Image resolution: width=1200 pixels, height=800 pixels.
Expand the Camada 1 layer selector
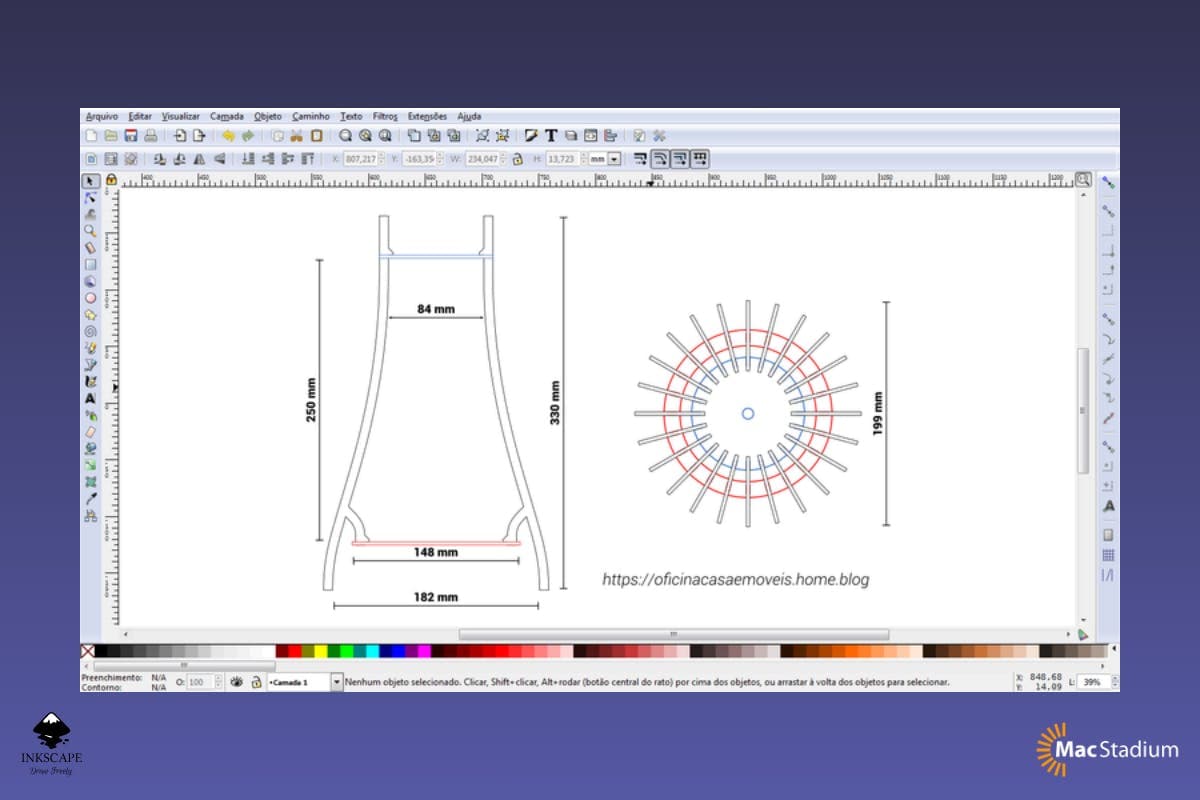(x=337, y=682)
